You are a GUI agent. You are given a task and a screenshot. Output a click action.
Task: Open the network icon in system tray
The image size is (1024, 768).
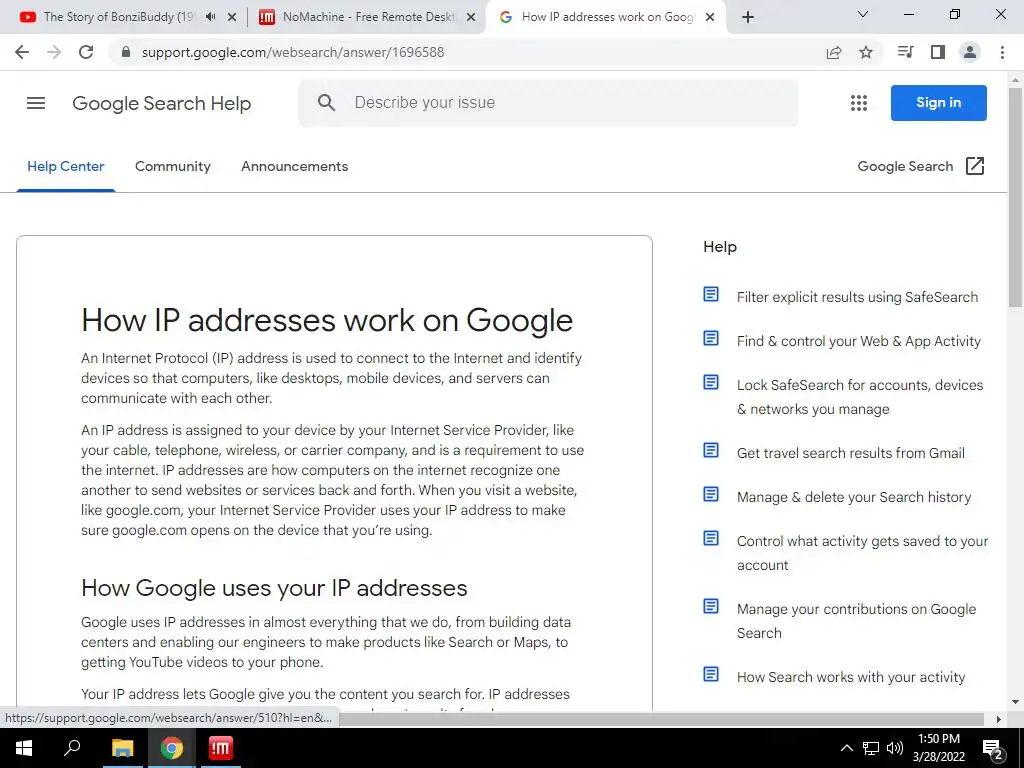point(871,748)
